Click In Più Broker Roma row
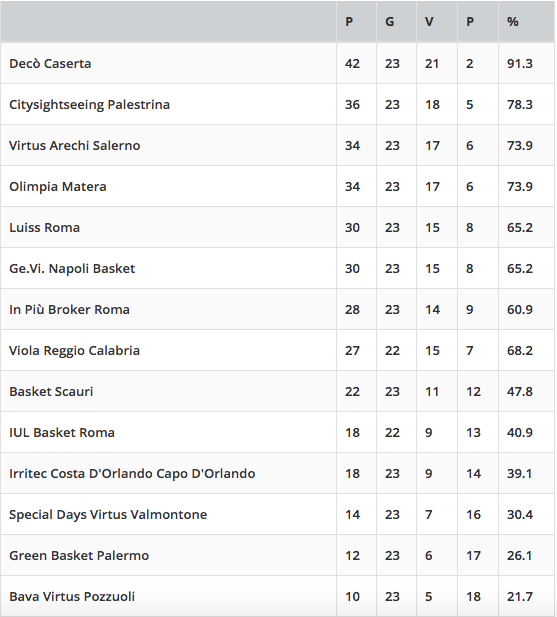 tap(278, 309)
